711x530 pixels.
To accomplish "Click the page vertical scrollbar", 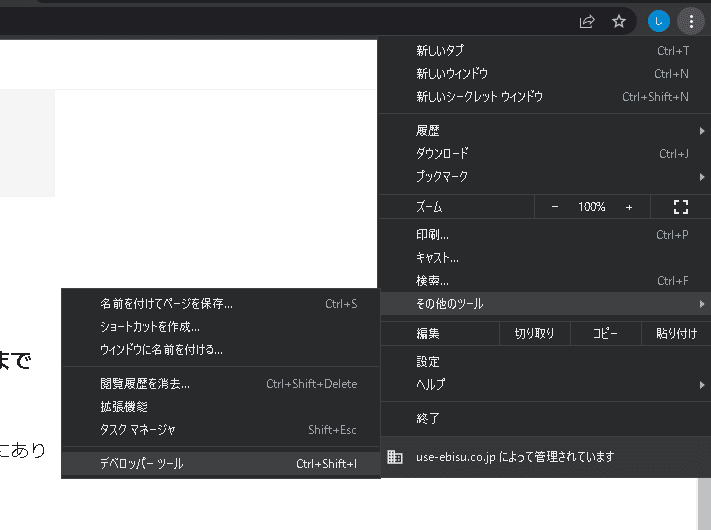I will [x=704, y=503].
